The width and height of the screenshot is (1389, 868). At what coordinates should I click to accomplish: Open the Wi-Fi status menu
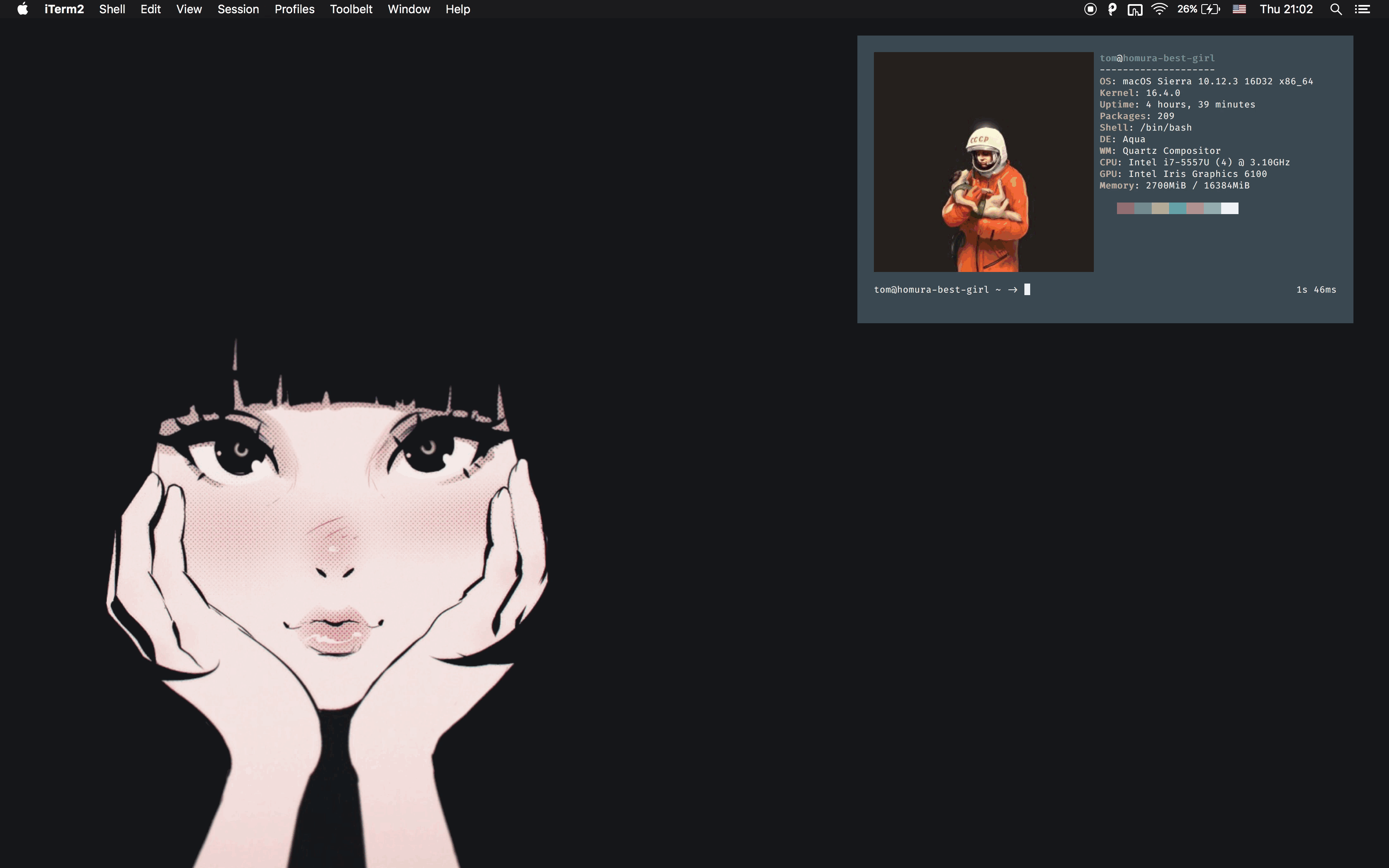coord(1160,9)
